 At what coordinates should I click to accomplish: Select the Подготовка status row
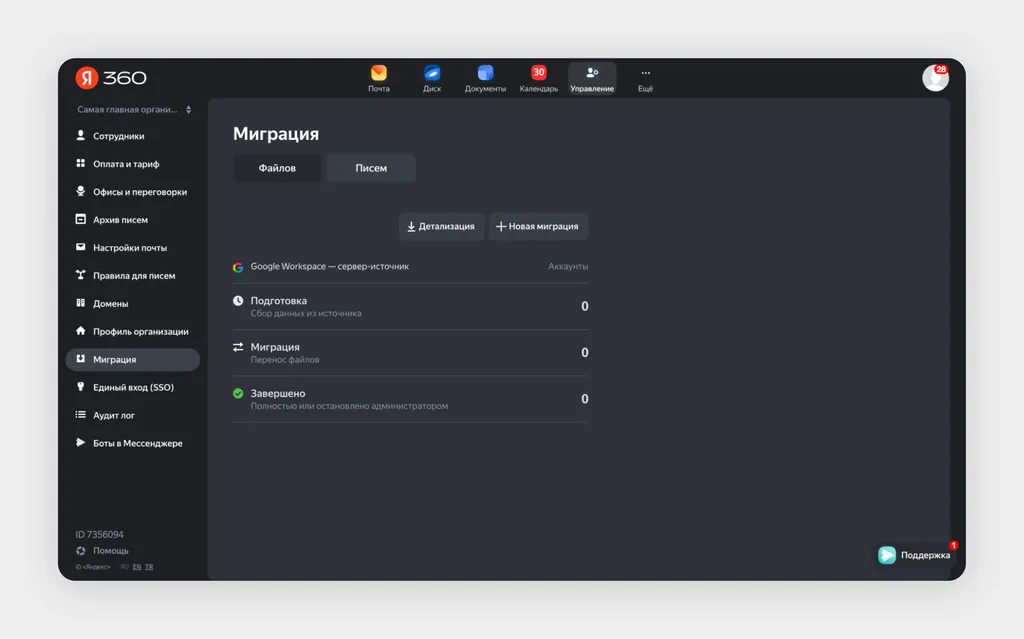tap(410, 306)
